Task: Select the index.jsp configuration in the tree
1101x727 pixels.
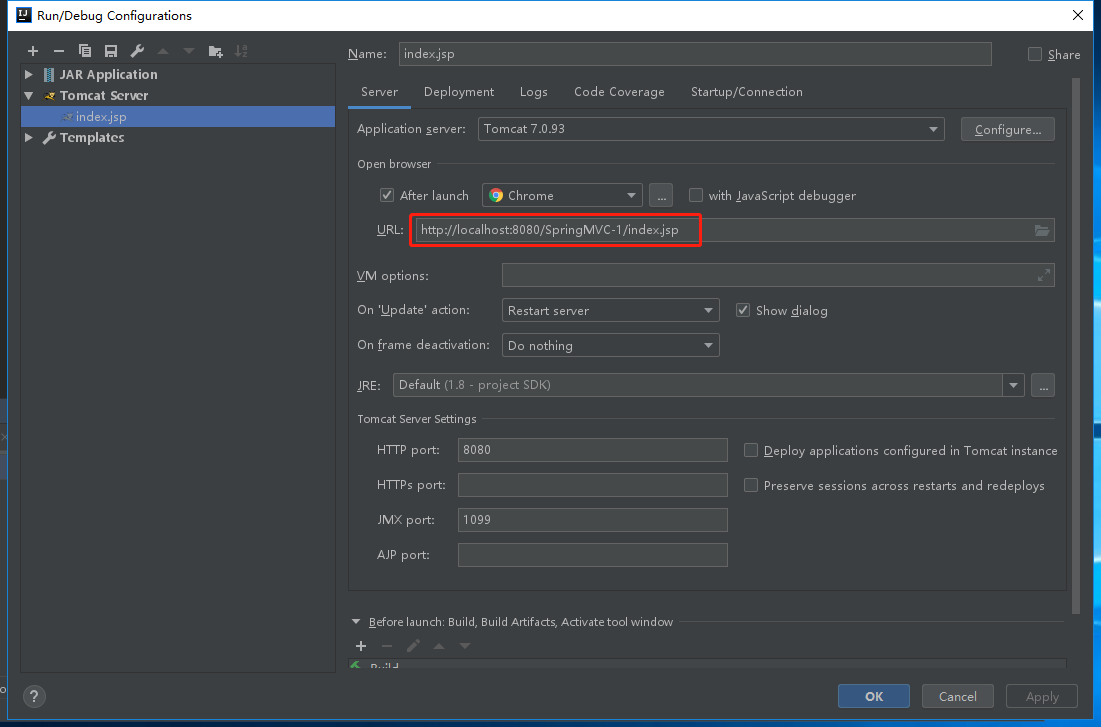Action: [178, 117]
